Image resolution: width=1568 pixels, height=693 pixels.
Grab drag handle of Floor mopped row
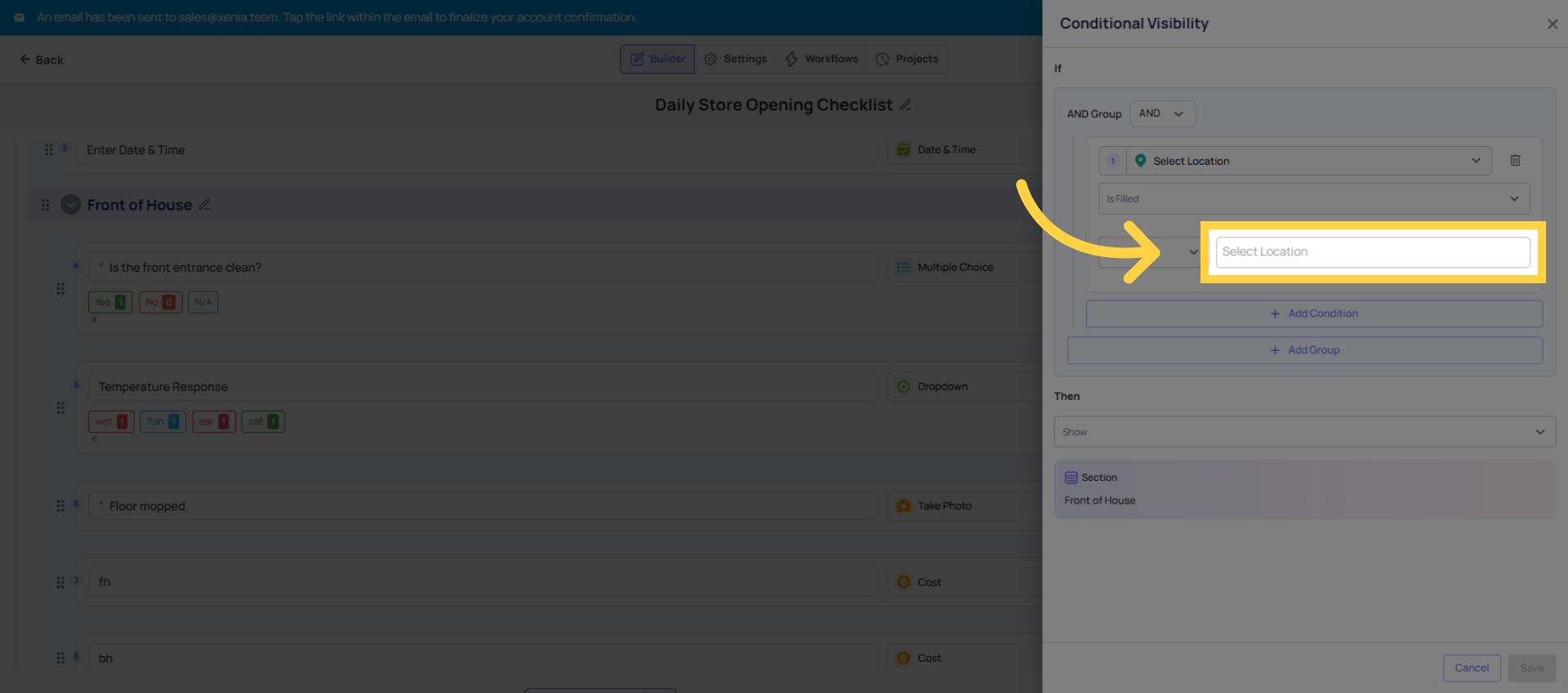point(60,506)
